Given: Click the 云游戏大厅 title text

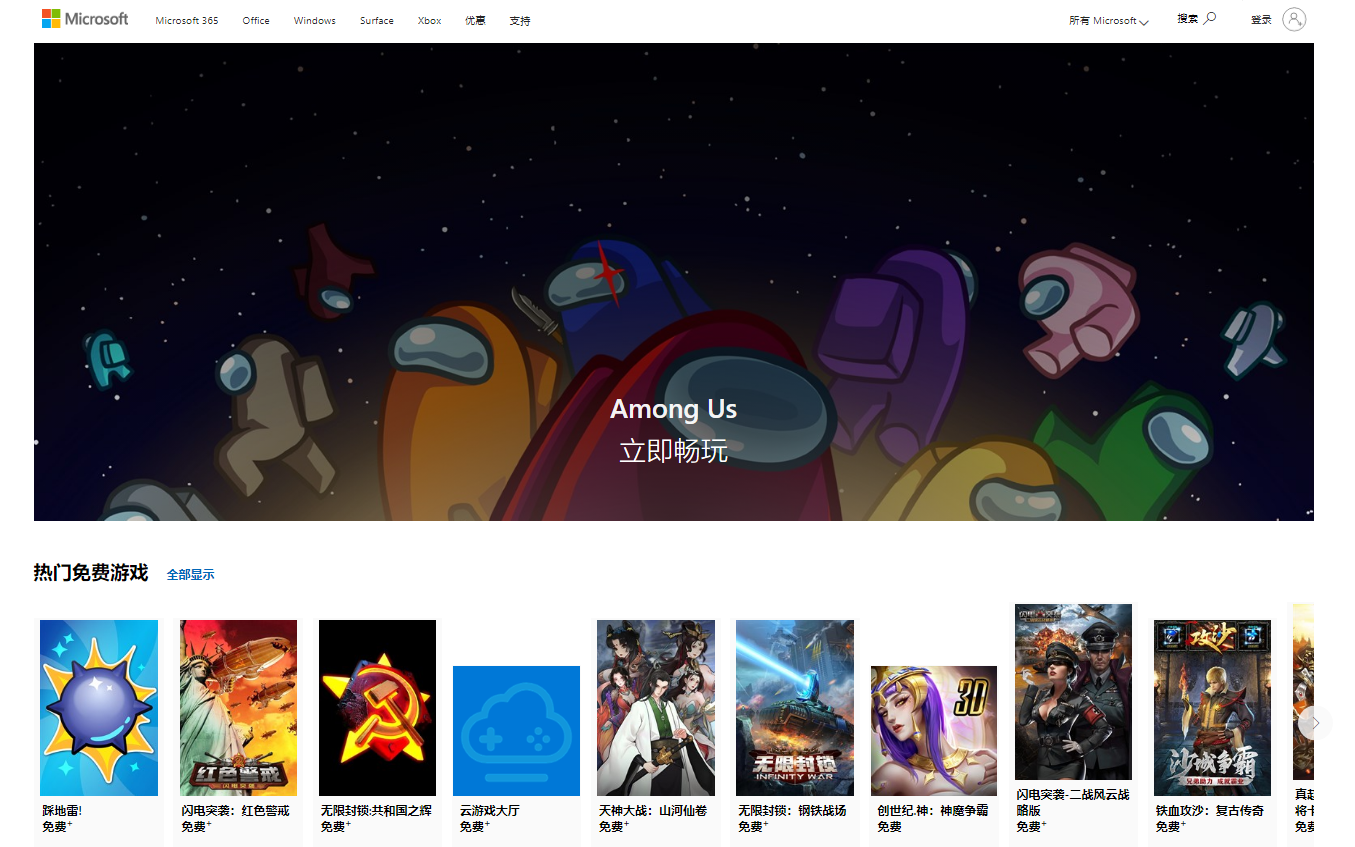Looking at the screenshot, I should [x=490, y=811].
